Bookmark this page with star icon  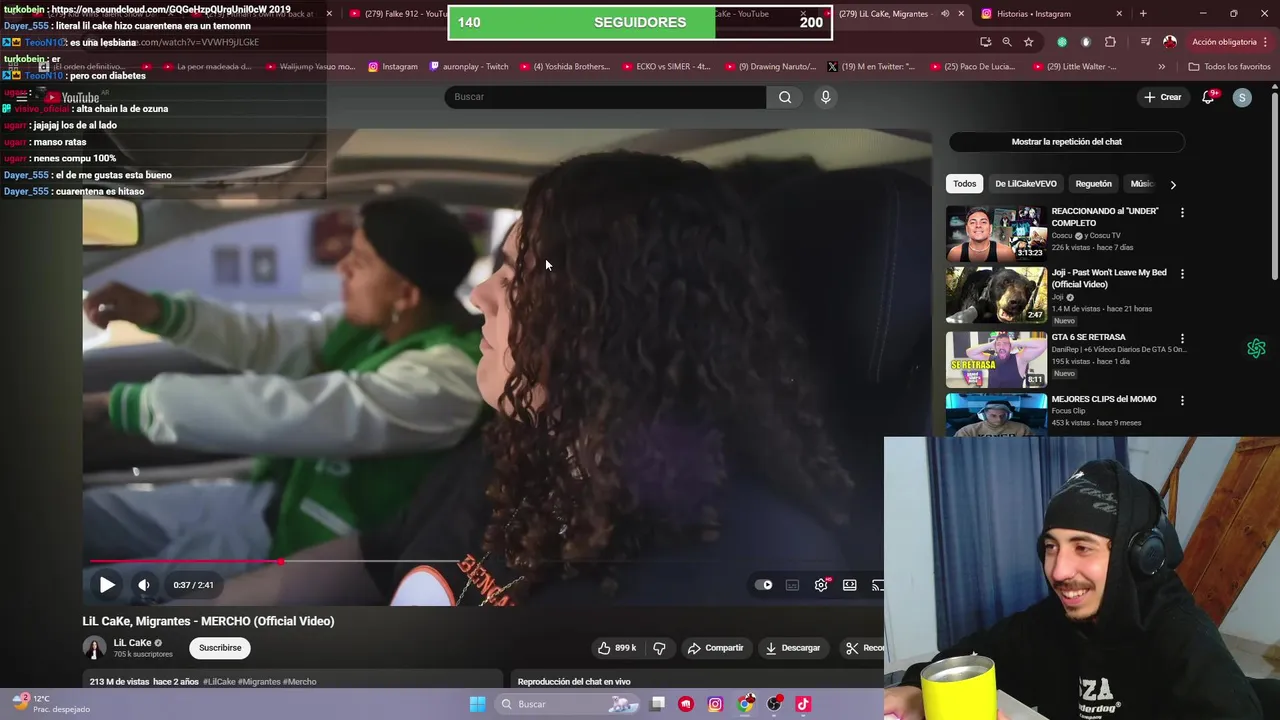click(x=1028, y=42)
